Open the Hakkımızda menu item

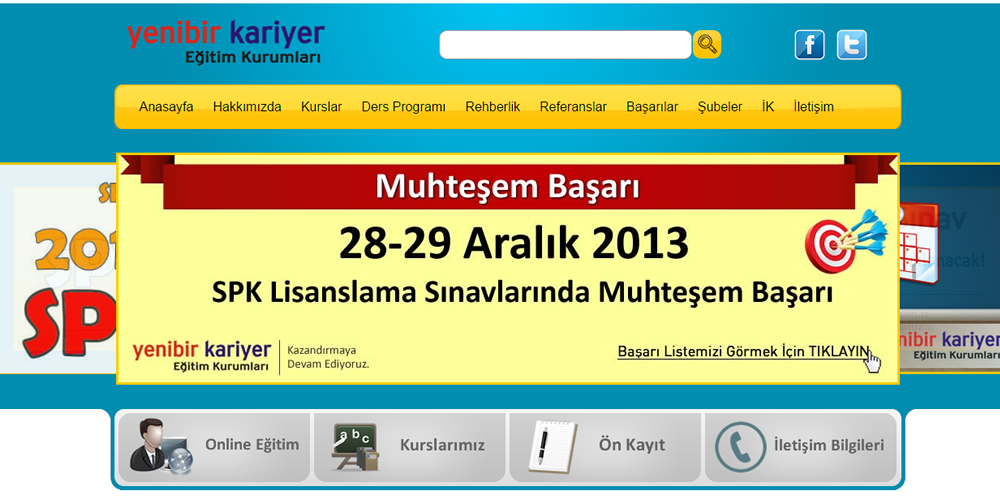coord(247,107)
